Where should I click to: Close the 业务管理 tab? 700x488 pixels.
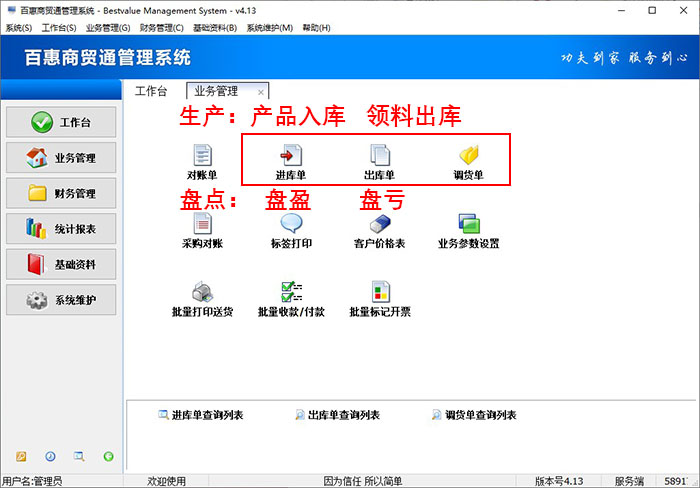261,92
